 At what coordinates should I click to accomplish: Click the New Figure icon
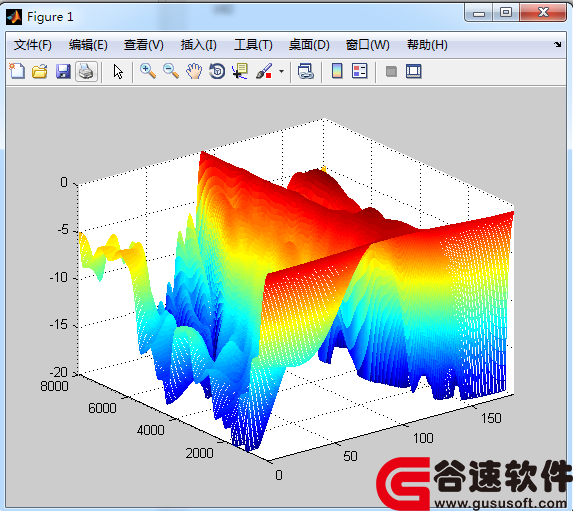pyautogui.click(x=17, y=71)
